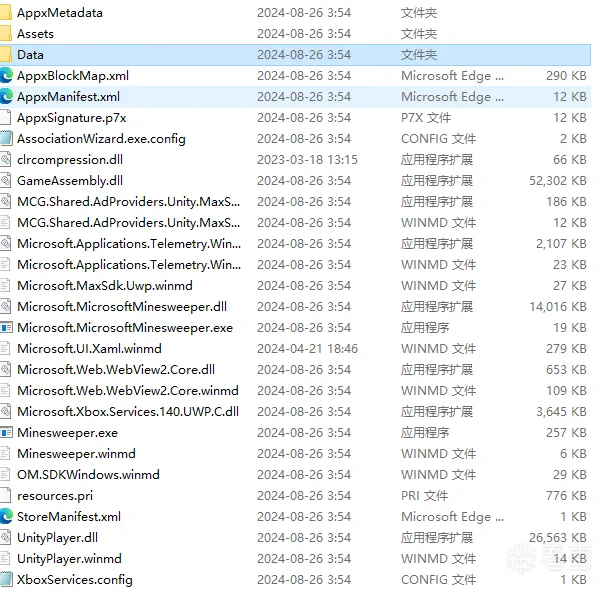Click the DLL icon of Microsoft.MicrosoftMinesweeper.dll
611x594 pixels.
coord(5,307)
